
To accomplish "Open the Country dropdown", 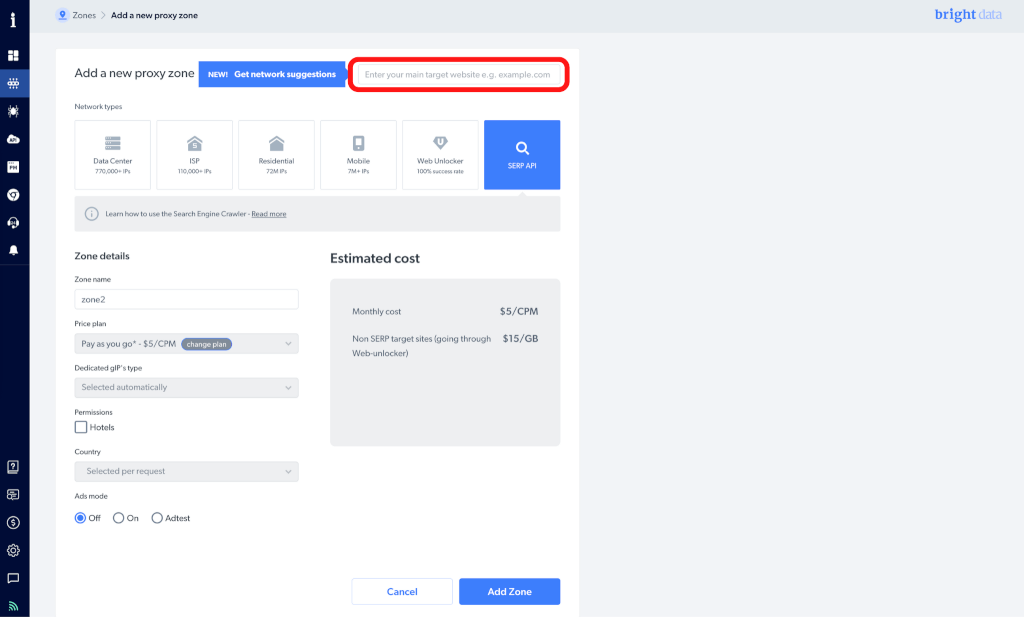I will (x=186, y=471).
